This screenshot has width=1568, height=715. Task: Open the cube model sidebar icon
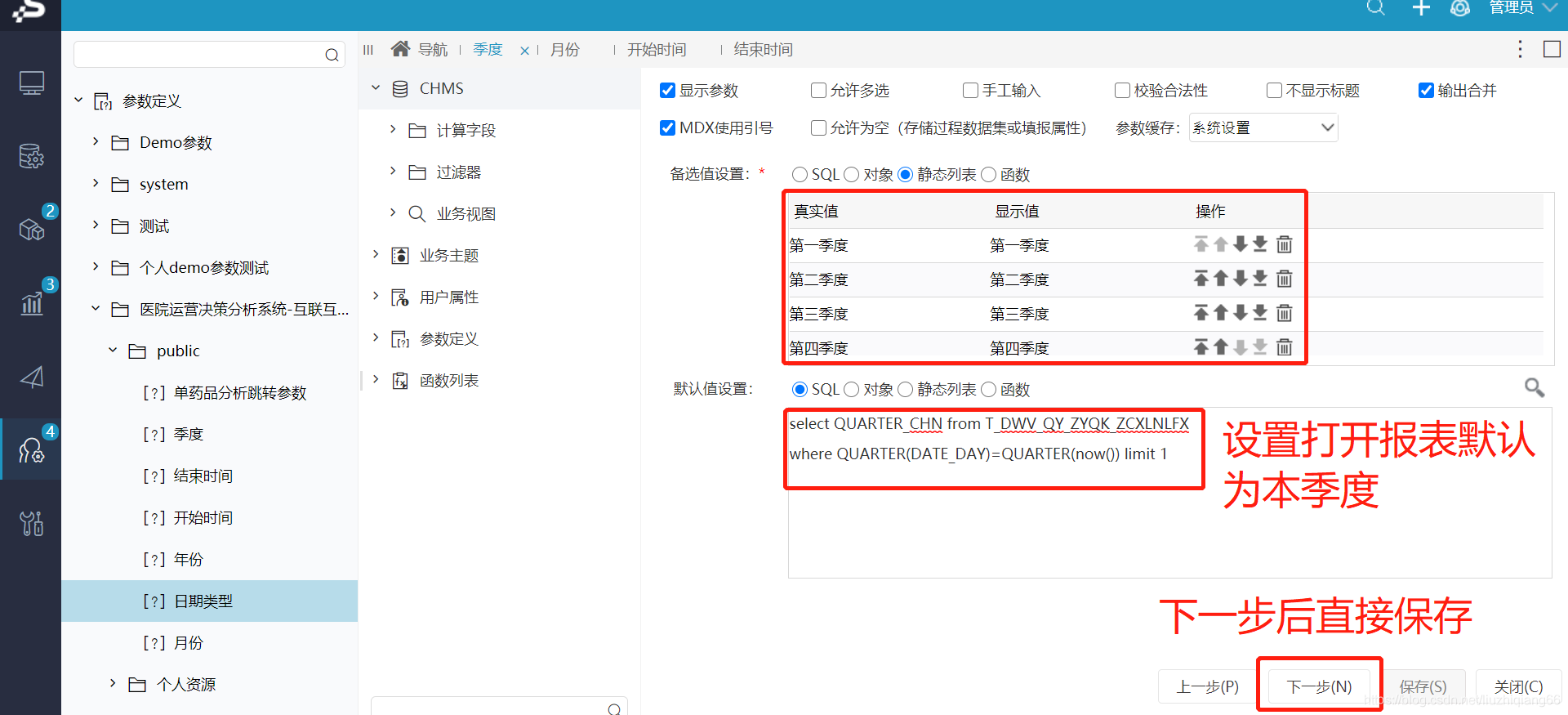pyautogui.click(x=31, y=230)
